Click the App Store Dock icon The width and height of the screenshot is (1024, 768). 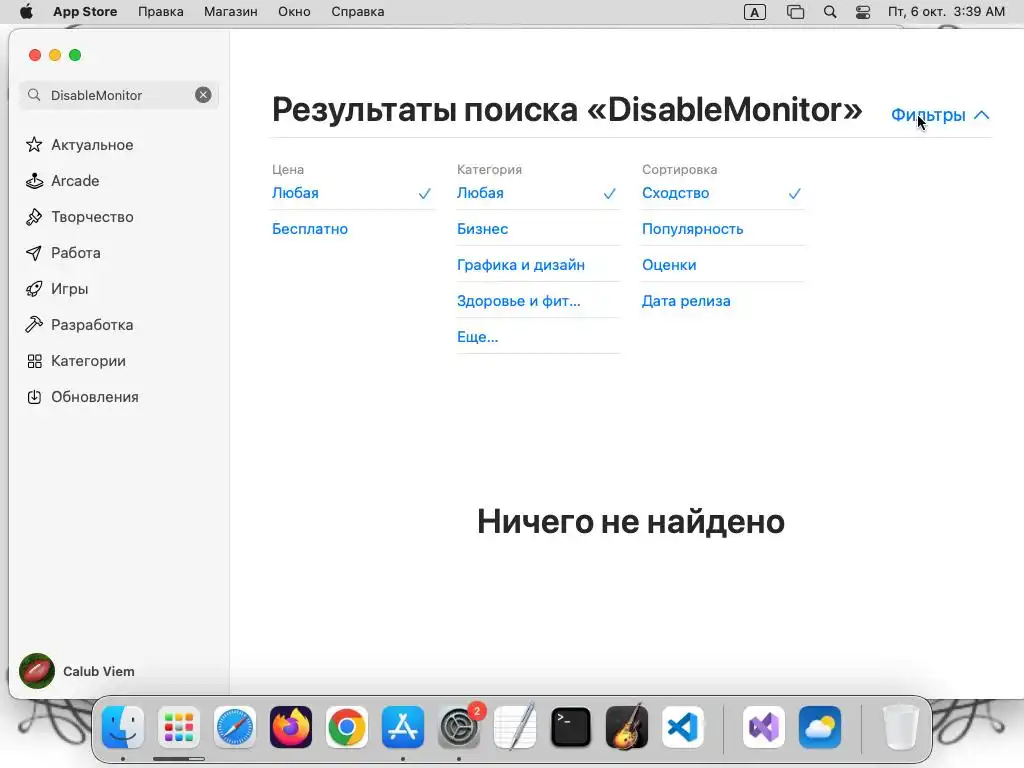pos(403,727)
